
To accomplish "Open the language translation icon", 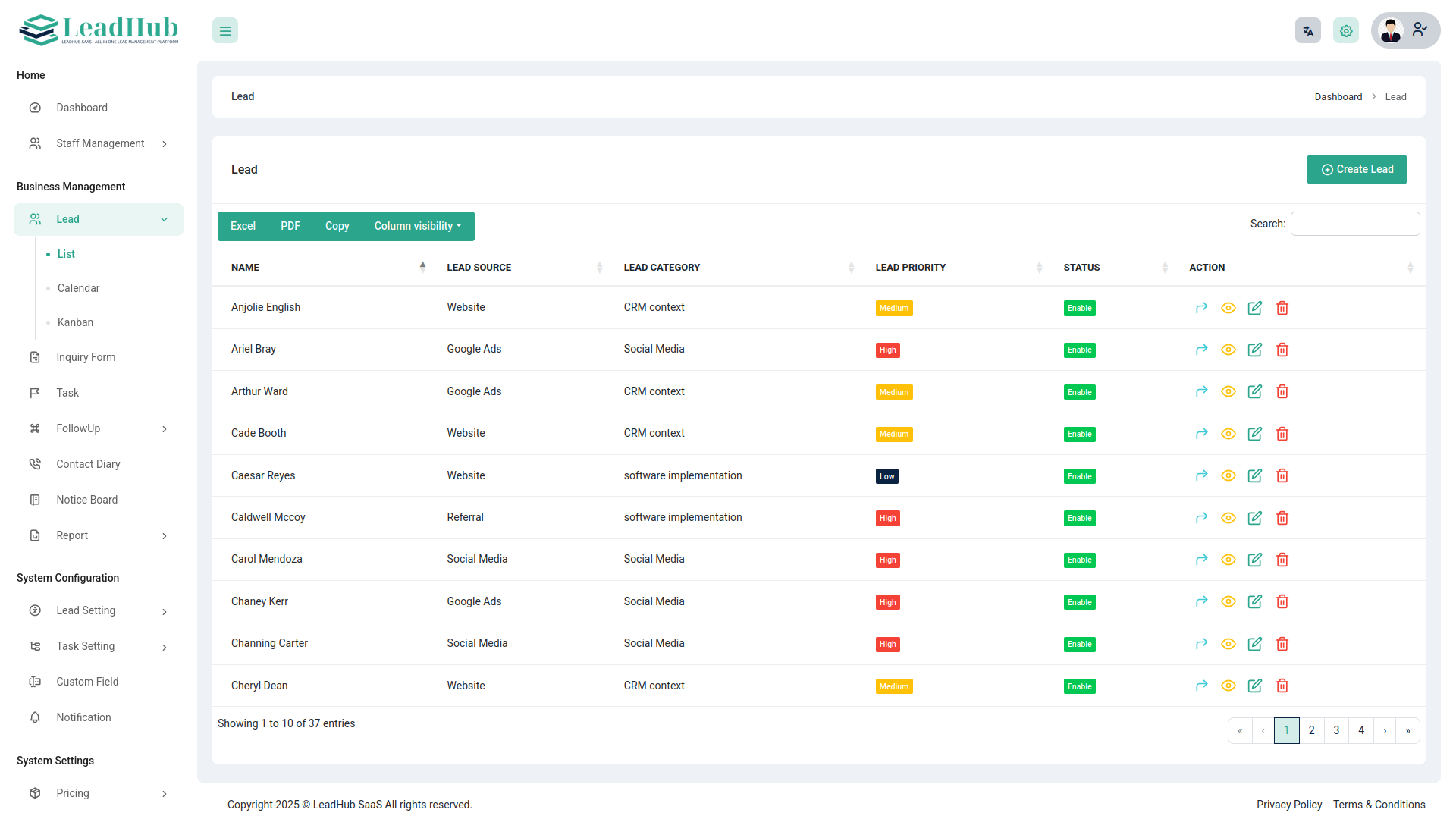I will tap(1307, 31).
